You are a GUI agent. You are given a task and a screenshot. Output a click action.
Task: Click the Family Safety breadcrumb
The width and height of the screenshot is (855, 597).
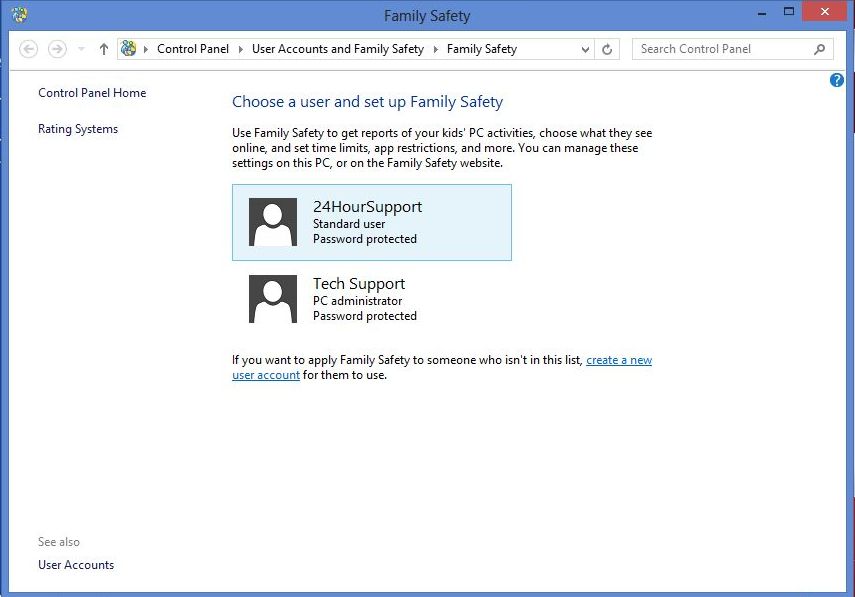pyautogui.click(x=482, y=49)
